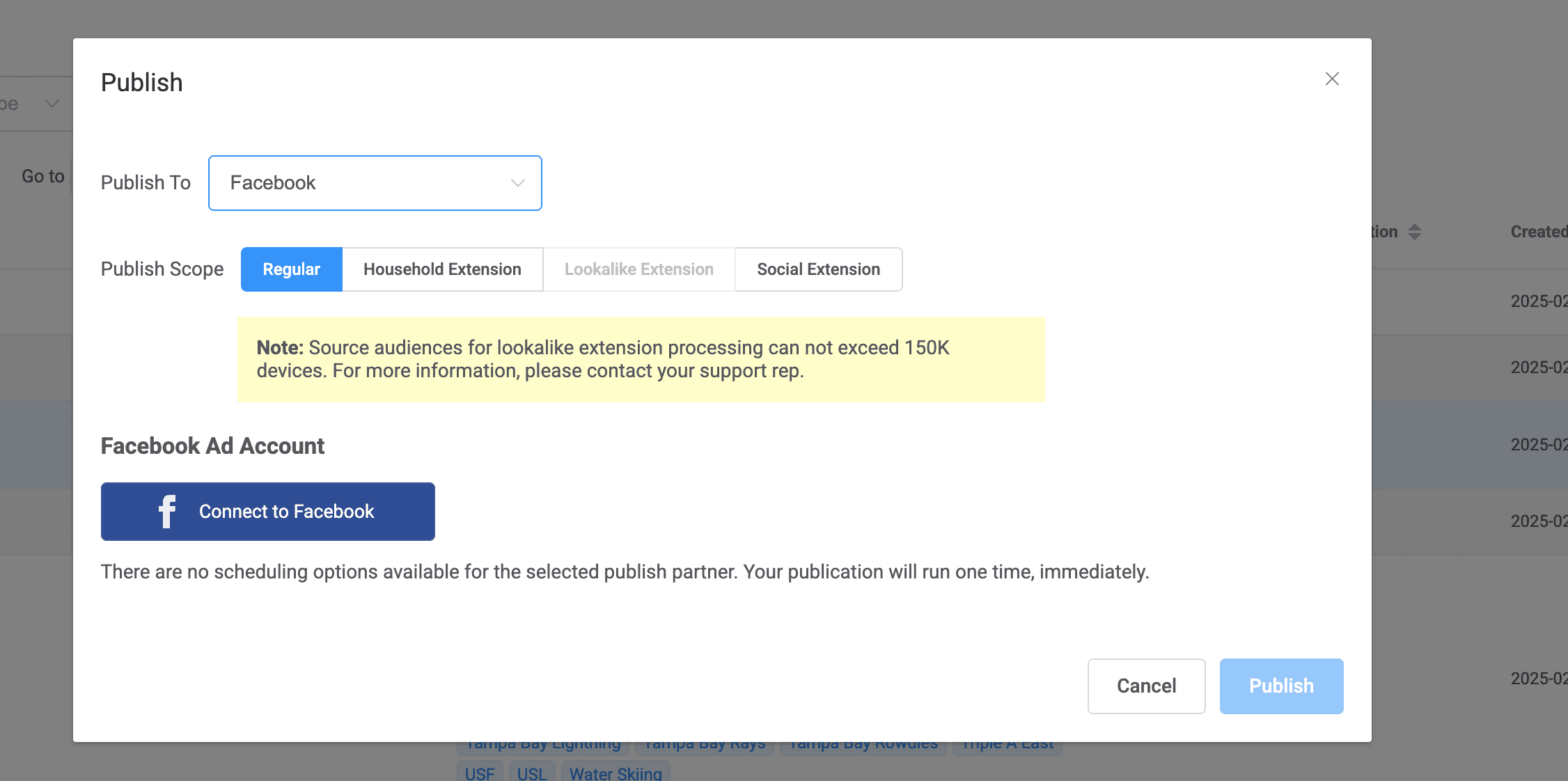Screen dimensions: 1568x781
Task: Click the yellow lookalike Note box
Action: coord(641,359)
